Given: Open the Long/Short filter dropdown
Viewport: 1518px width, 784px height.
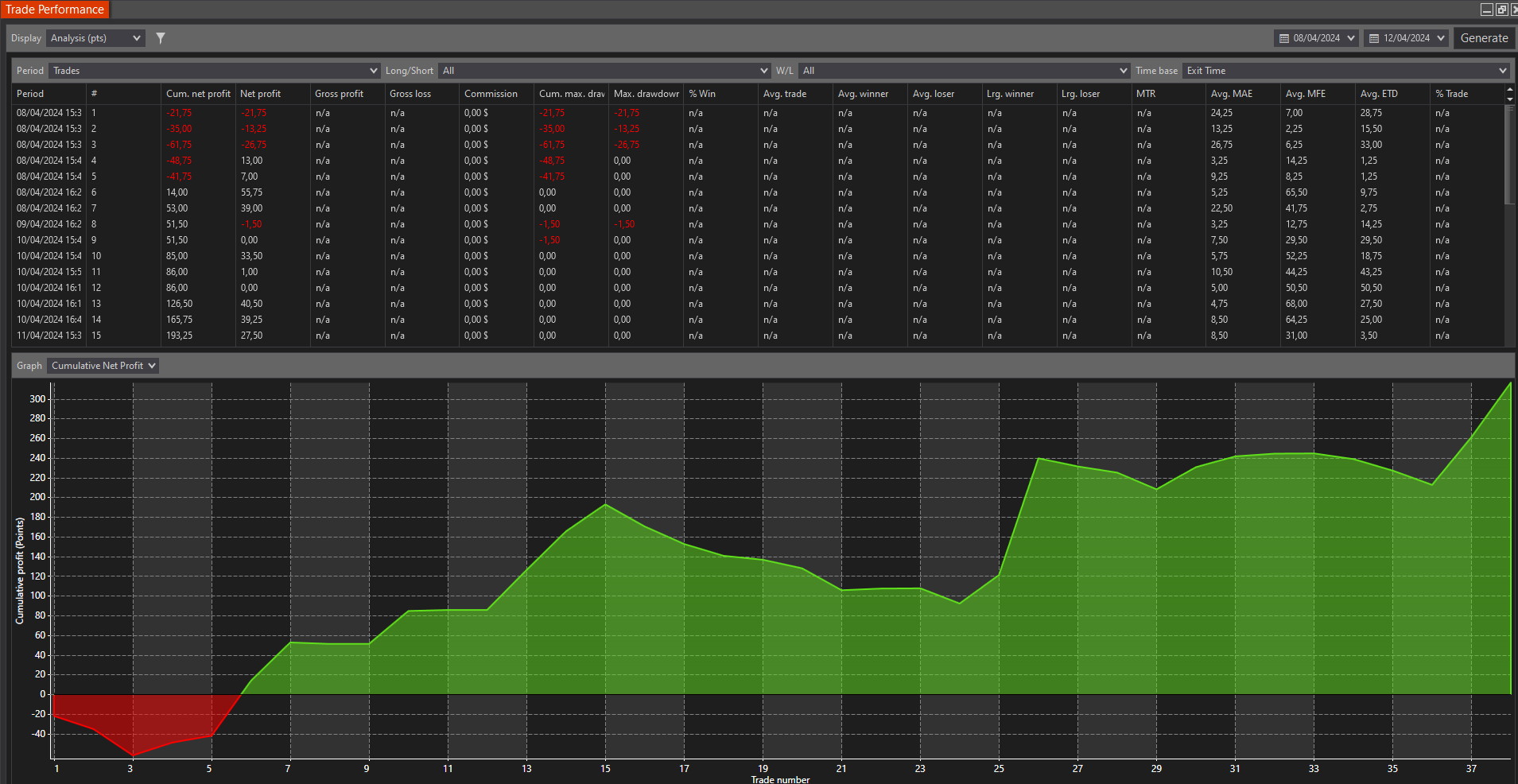Looking at the screenshot, I should point(604,71).
